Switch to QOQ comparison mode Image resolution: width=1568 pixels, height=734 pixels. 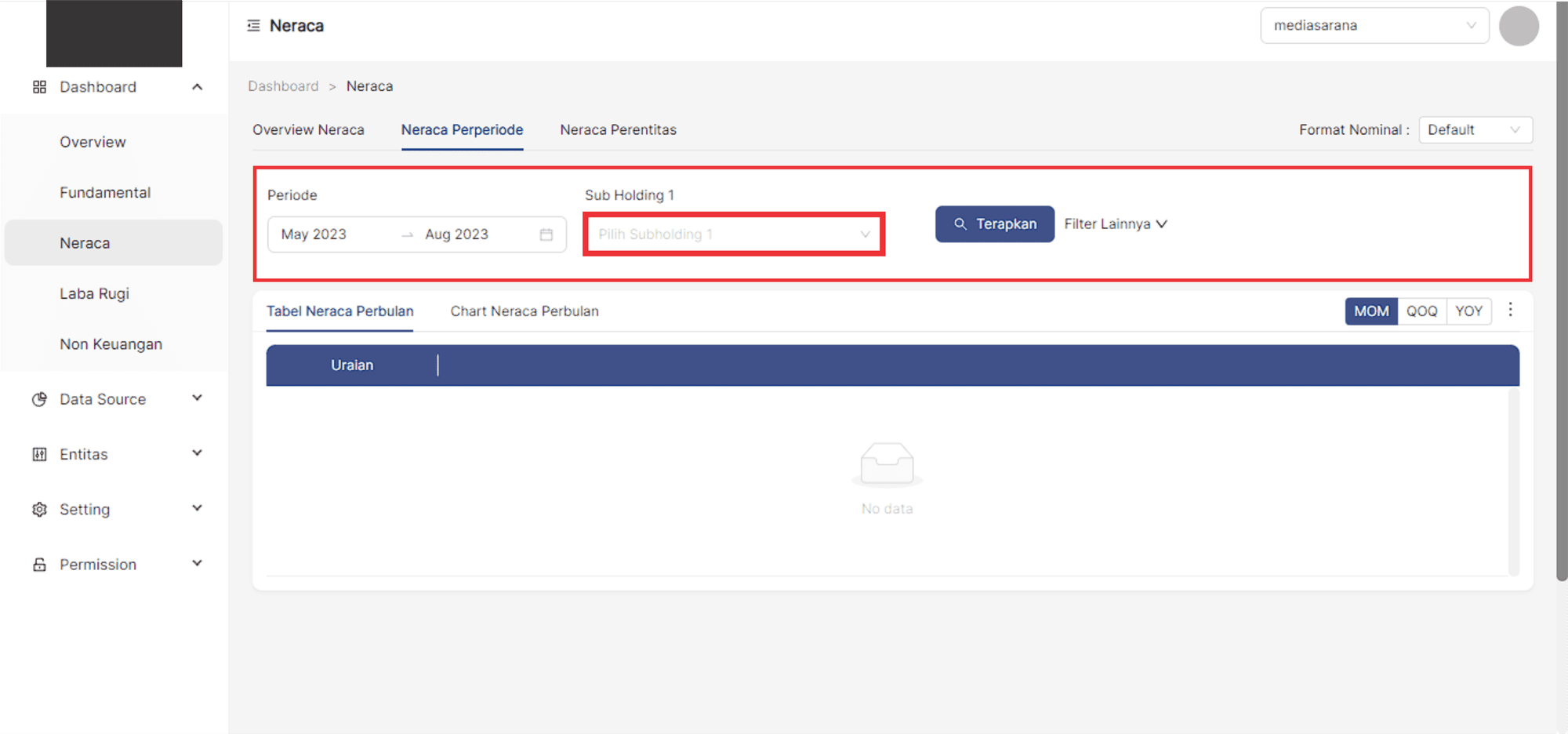pos(1421,311)
